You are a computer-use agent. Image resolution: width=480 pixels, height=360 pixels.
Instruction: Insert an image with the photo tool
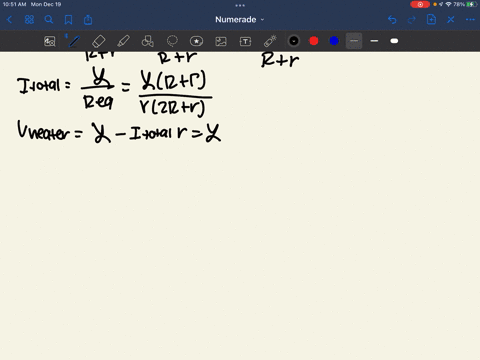coord(221,41)
